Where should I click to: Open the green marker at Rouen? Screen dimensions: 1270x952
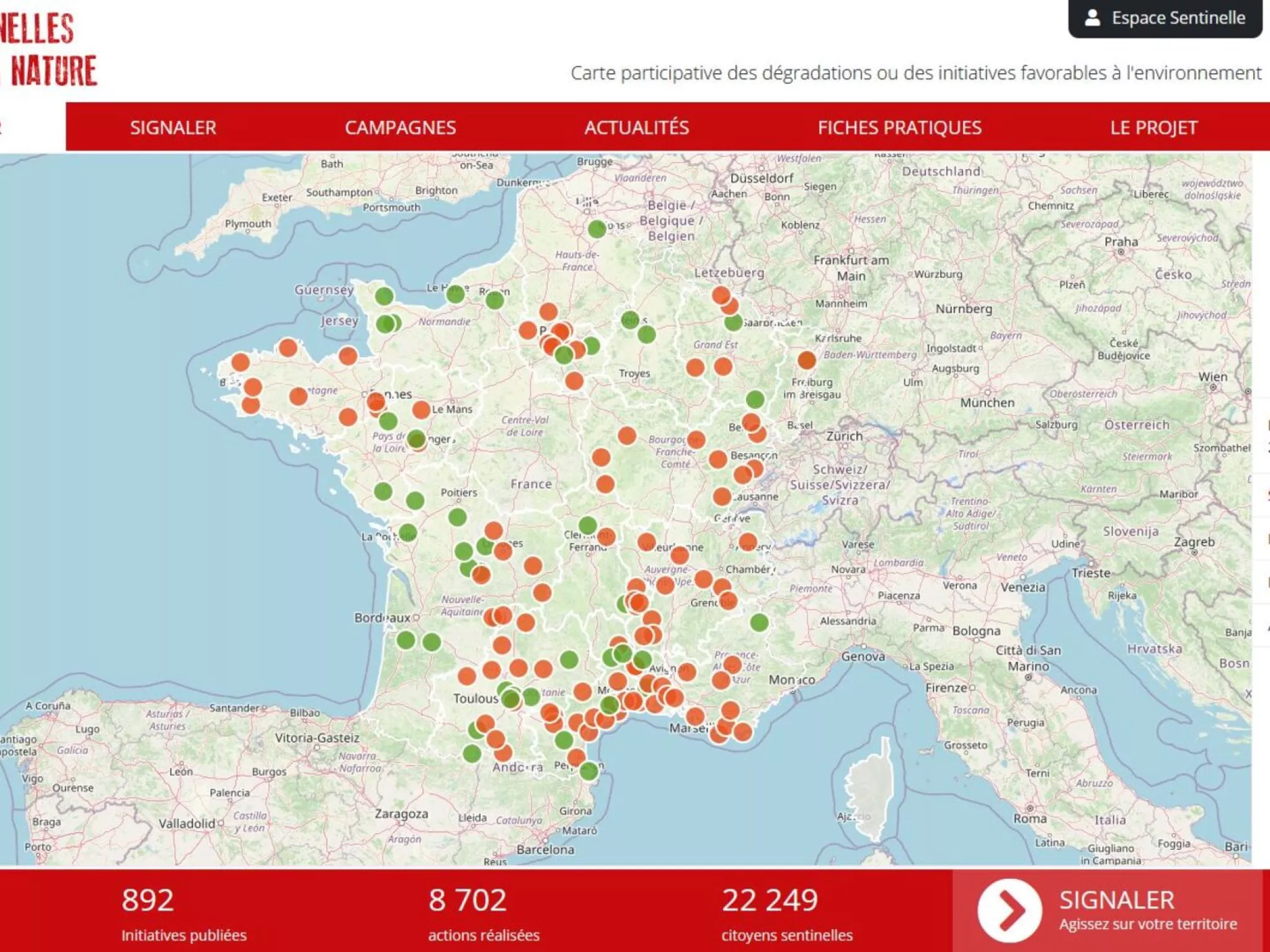point(495,301)
